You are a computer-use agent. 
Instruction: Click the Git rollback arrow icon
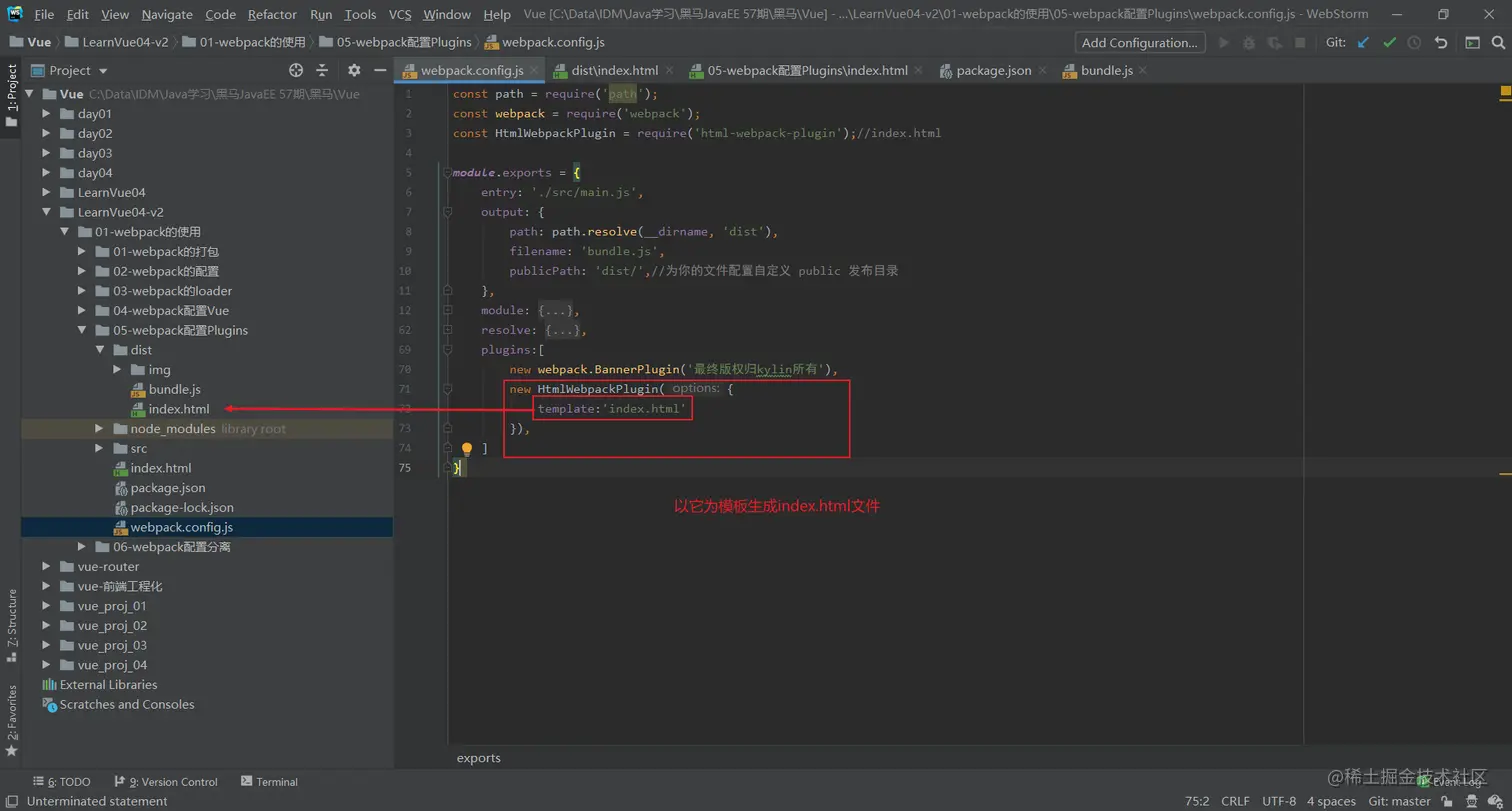point(1440,43)
